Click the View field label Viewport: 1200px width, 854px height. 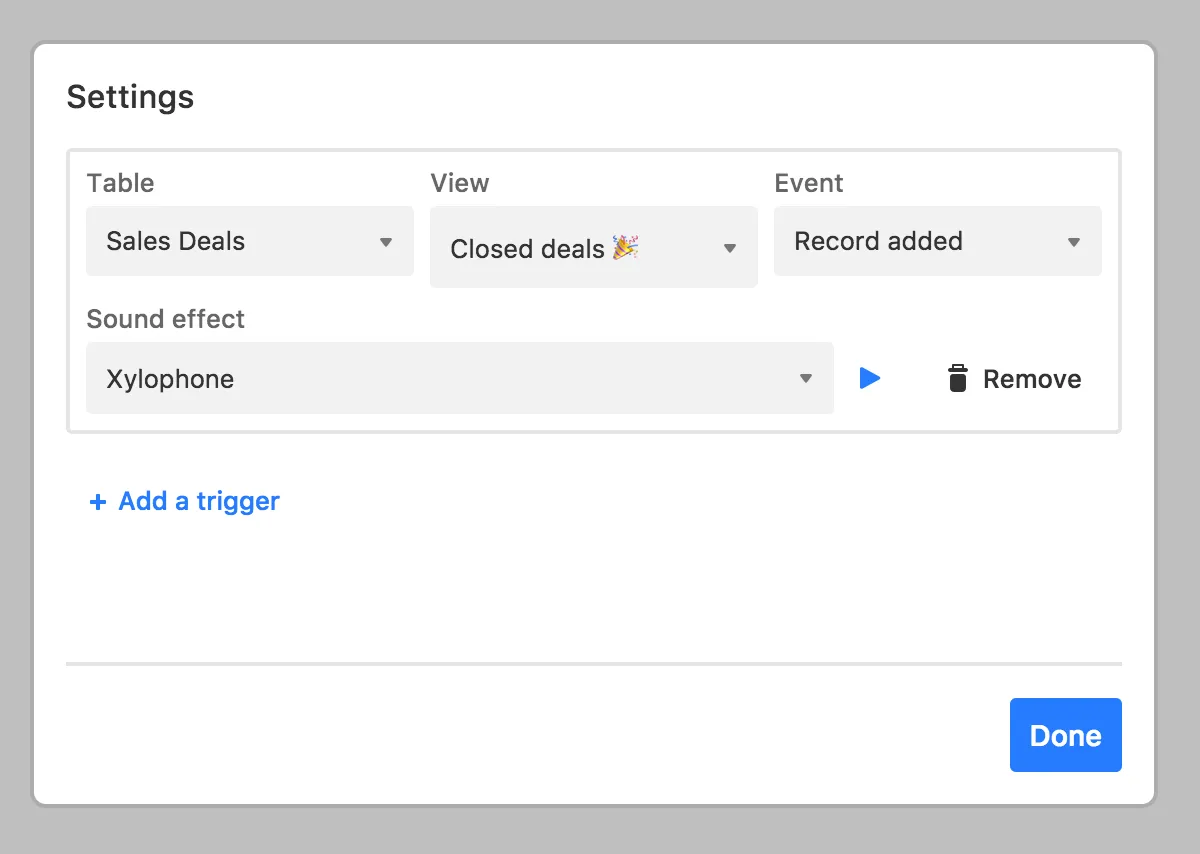(460, 183)
